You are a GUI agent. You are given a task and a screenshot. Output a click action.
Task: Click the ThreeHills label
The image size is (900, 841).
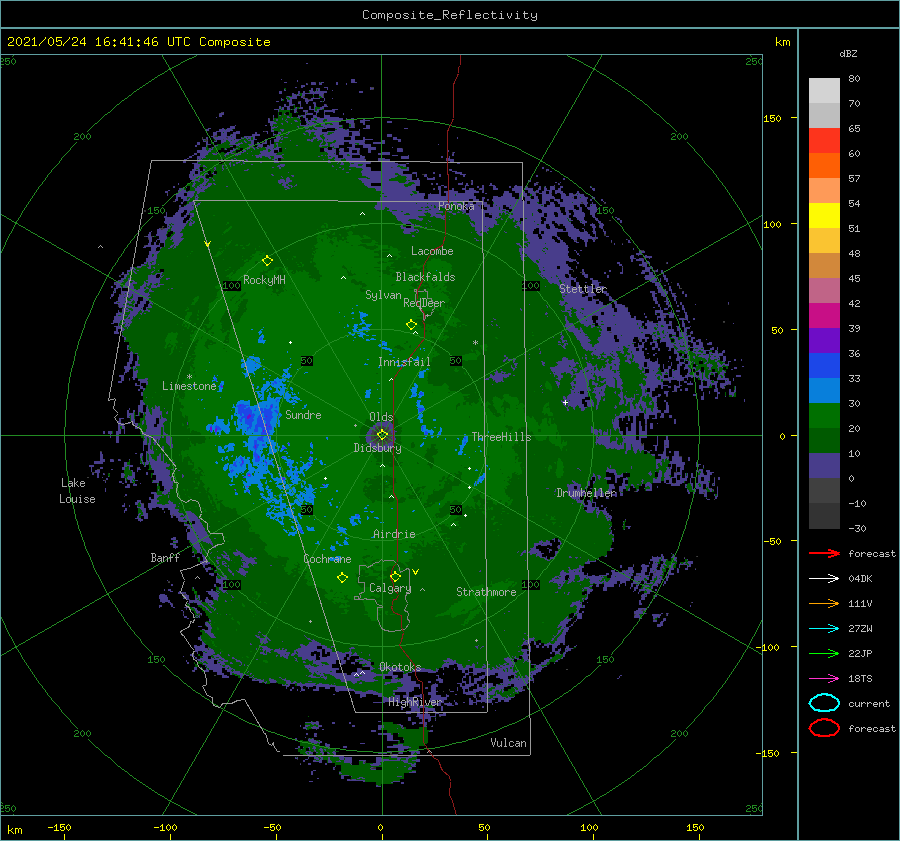[502, 437]
